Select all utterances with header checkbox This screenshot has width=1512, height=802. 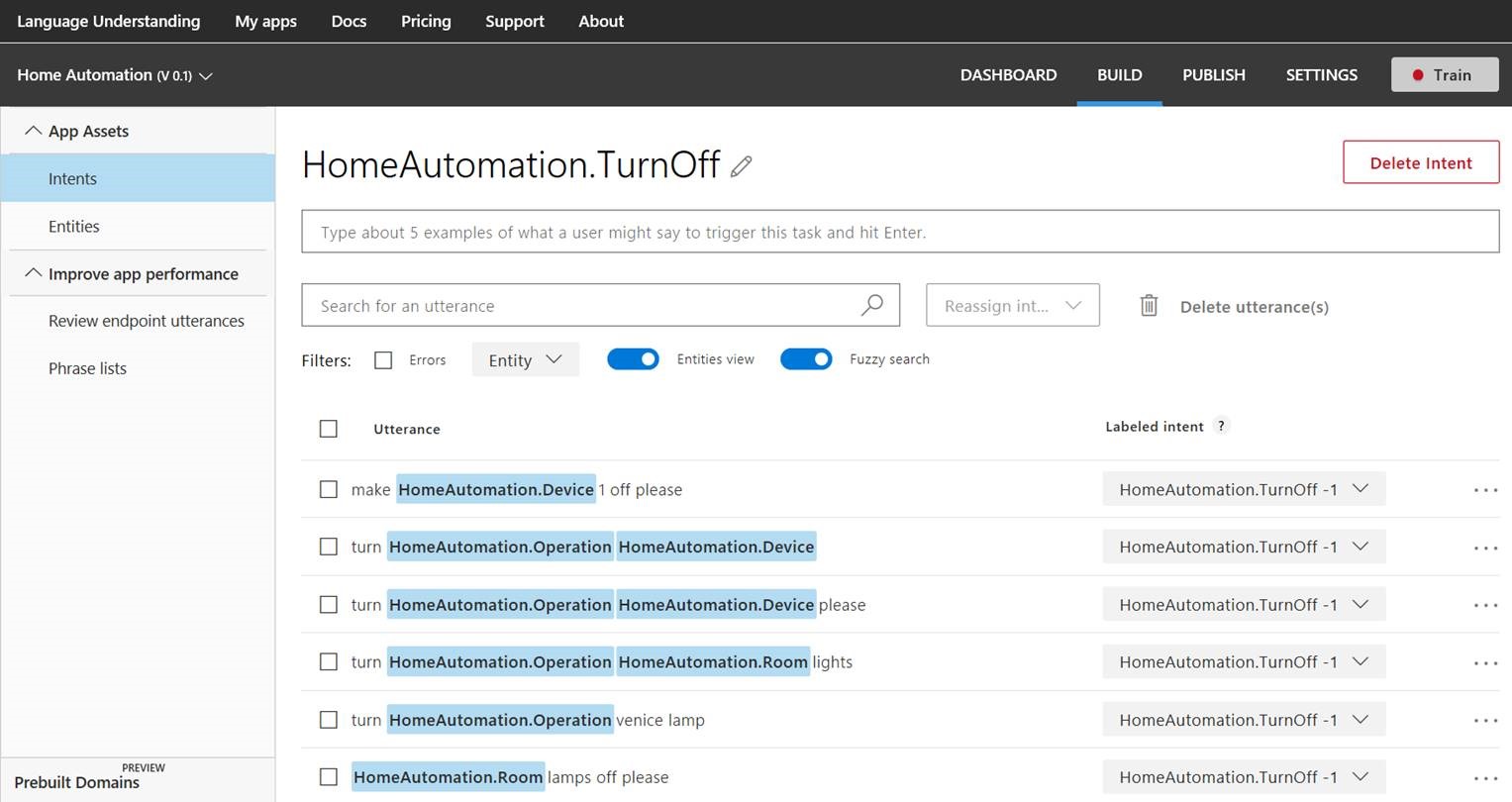point(329,429)
